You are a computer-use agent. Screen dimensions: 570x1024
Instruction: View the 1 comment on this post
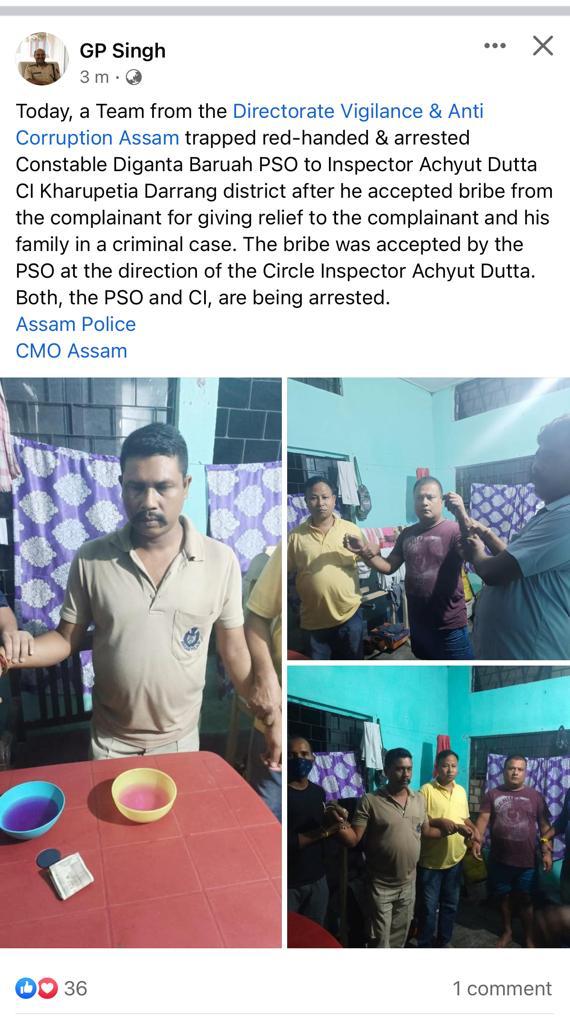(502, 989)
